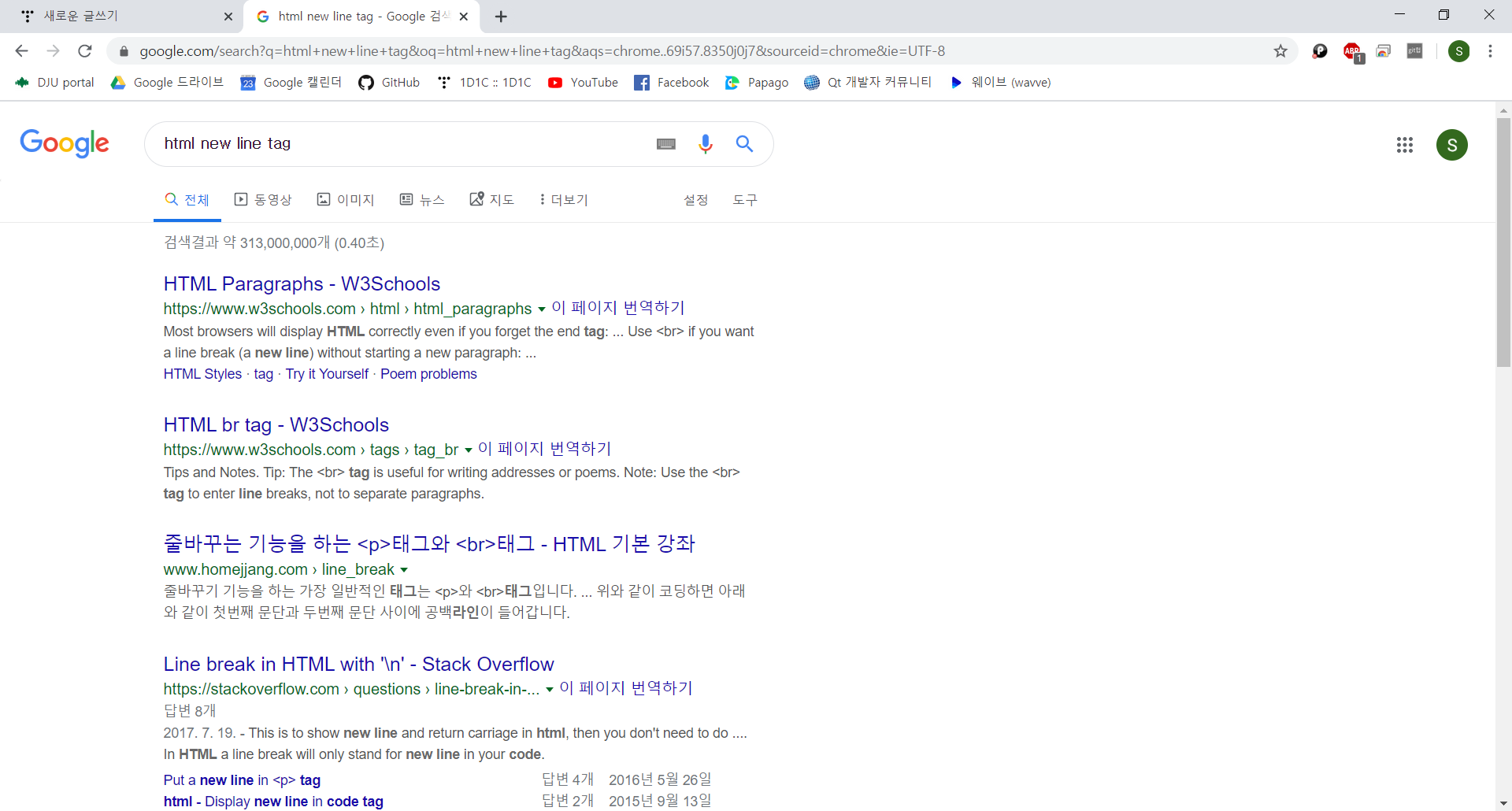Open HTML br tag - W3Schools result
Image resolution: width=1512 pixels, height=811 pixels.
pos(276,424)
